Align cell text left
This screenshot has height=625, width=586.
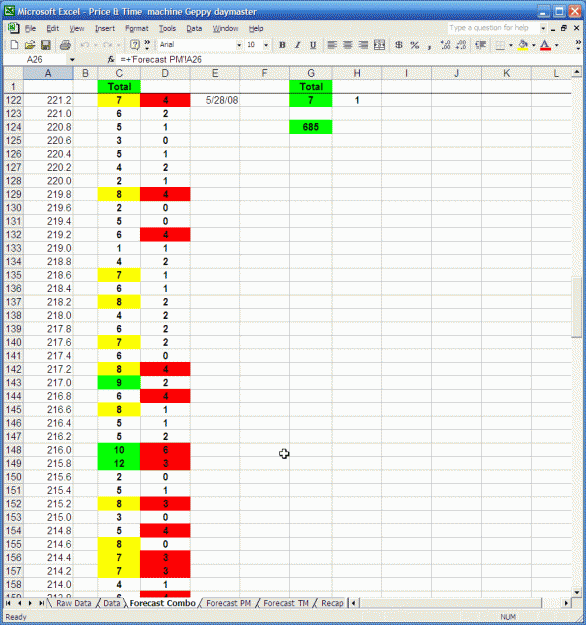point(332,45)
